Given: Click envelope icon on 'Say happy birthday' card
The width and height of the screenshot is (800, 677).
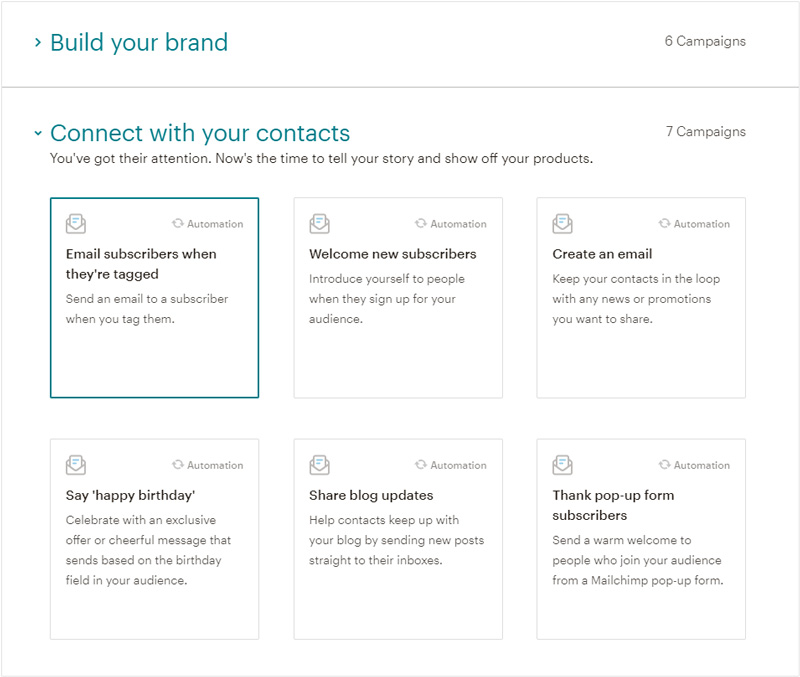Looking at the screenshot, I should coord(76,465).
